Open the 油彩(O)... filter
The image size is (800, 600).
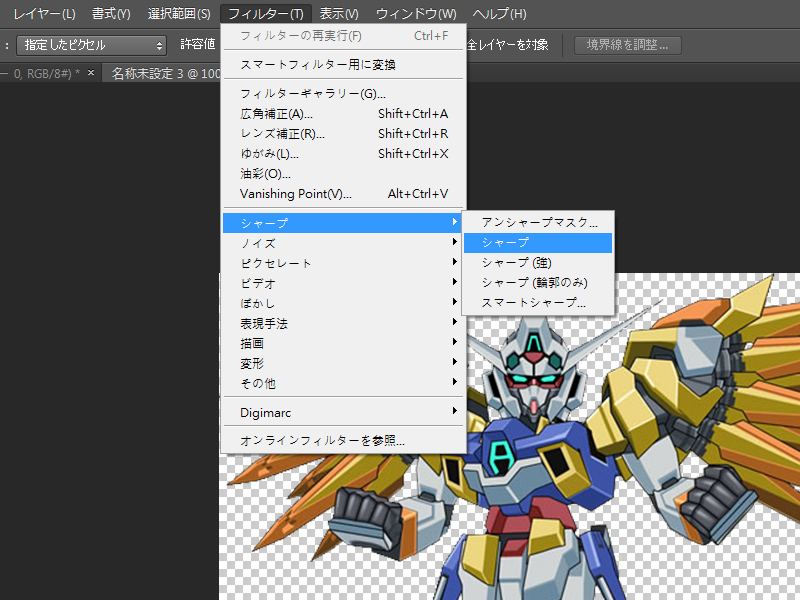[343, 173]
